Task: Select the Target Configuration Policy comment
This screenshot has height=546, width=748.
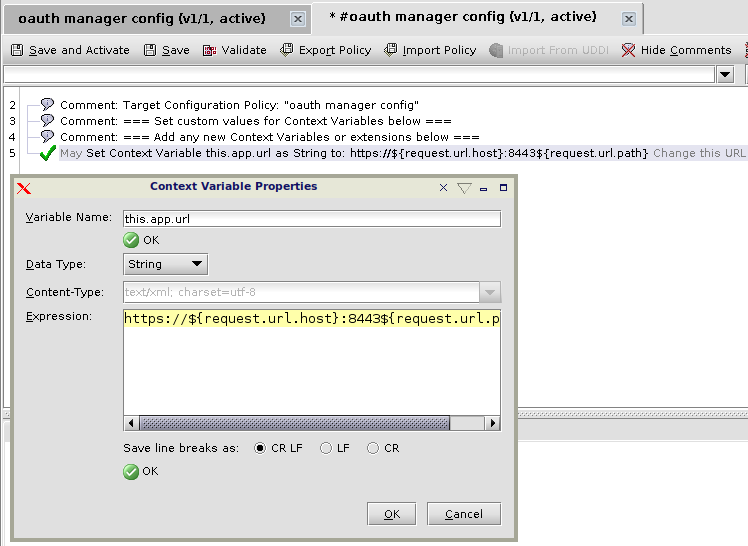Action: click(x=239, y=105)
